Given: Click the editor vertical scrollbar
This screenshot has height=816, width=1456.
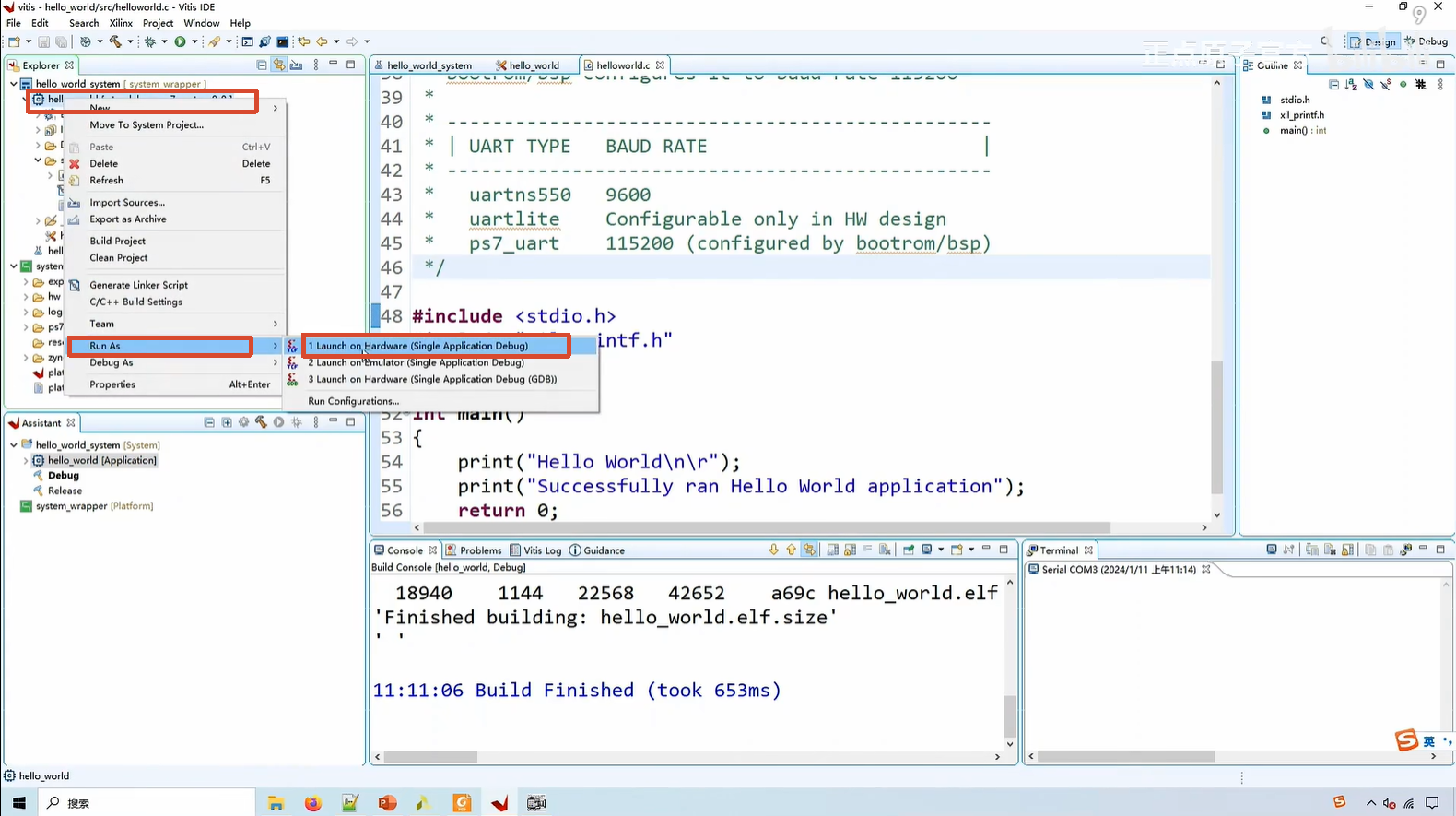Looking at the screenshot, I should 1216,428.
